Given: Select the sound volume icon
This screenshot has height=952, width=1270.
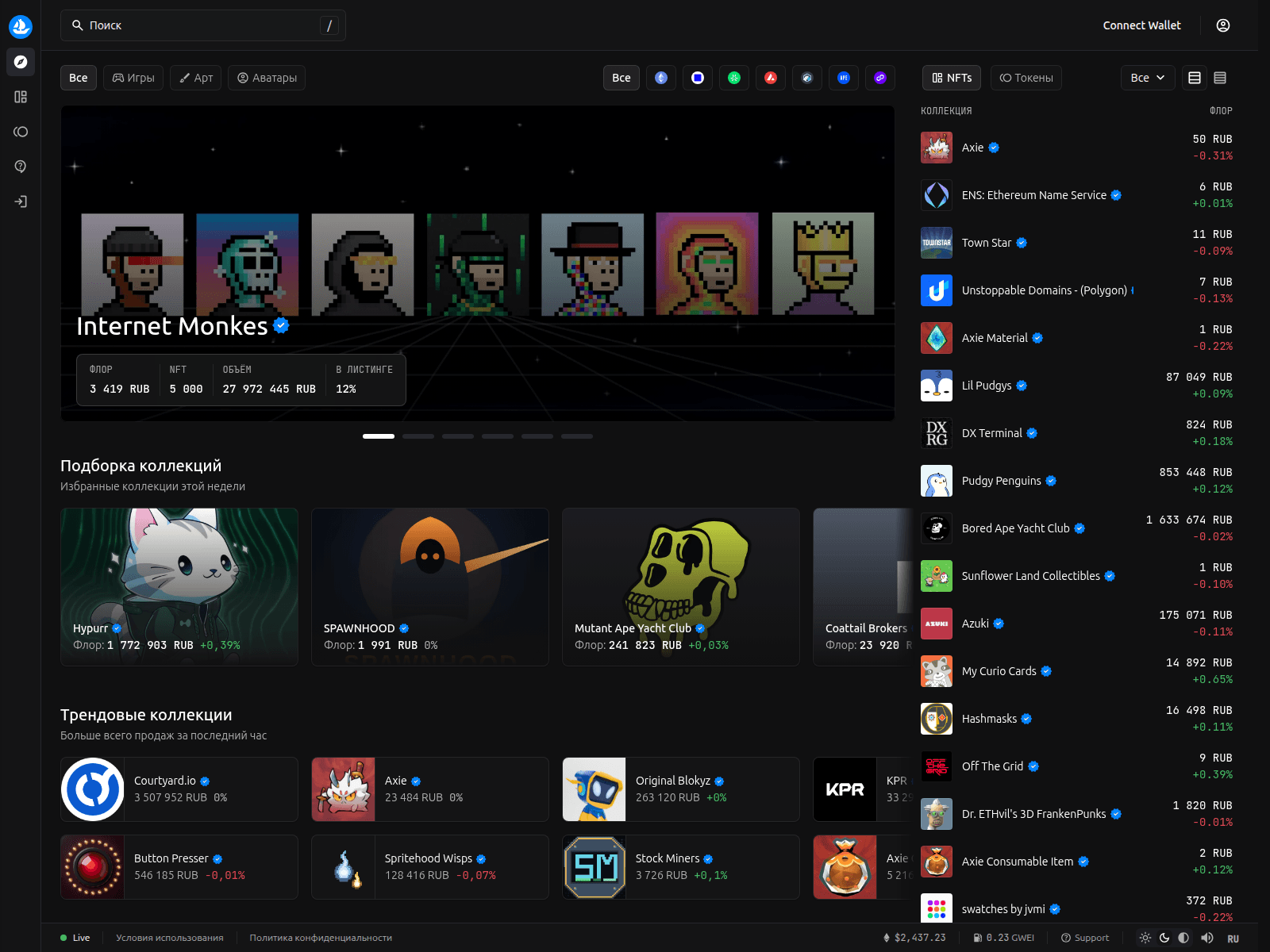Looking at the screenshot, I should pyautogui.click(x=1207, y=938).
